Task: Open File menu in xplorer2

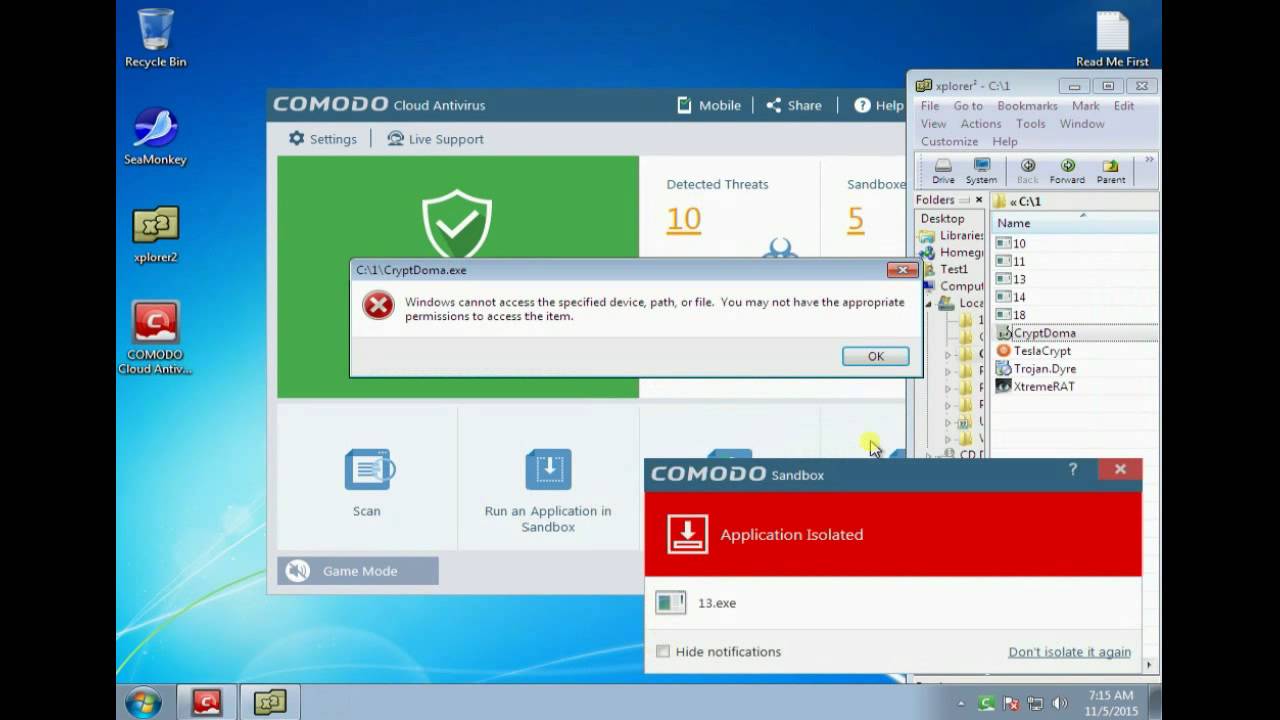Action: coord(930,106)
